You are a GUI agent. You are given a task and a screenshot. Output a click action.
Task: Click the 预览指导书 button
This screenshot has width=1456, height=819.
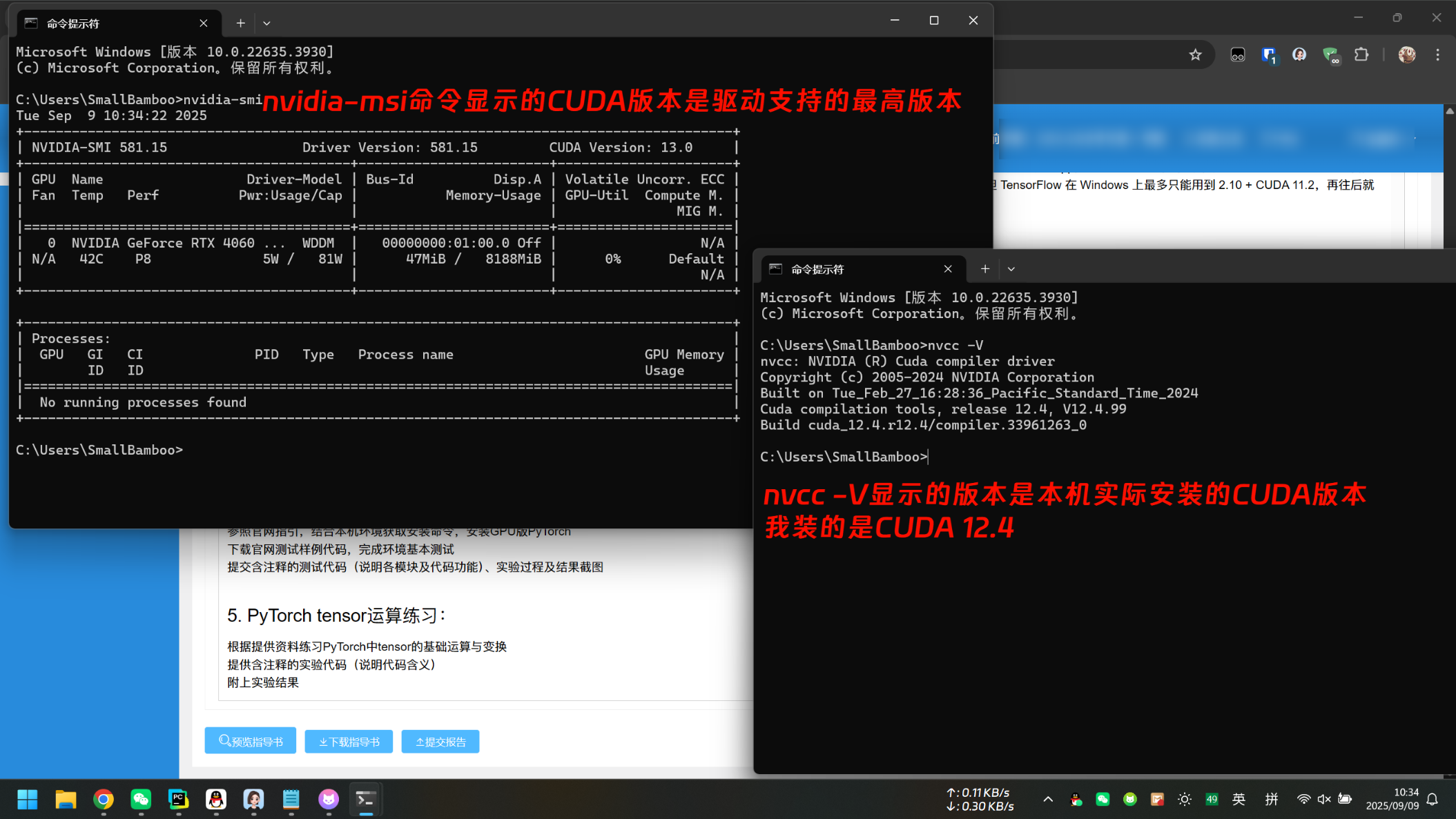250,740
